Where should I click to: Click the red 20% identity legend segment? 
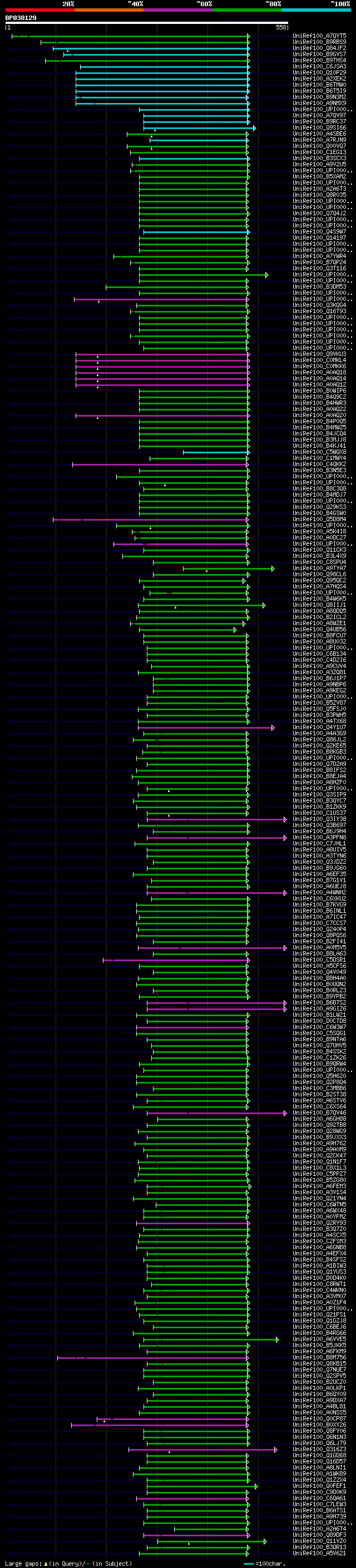39,11
